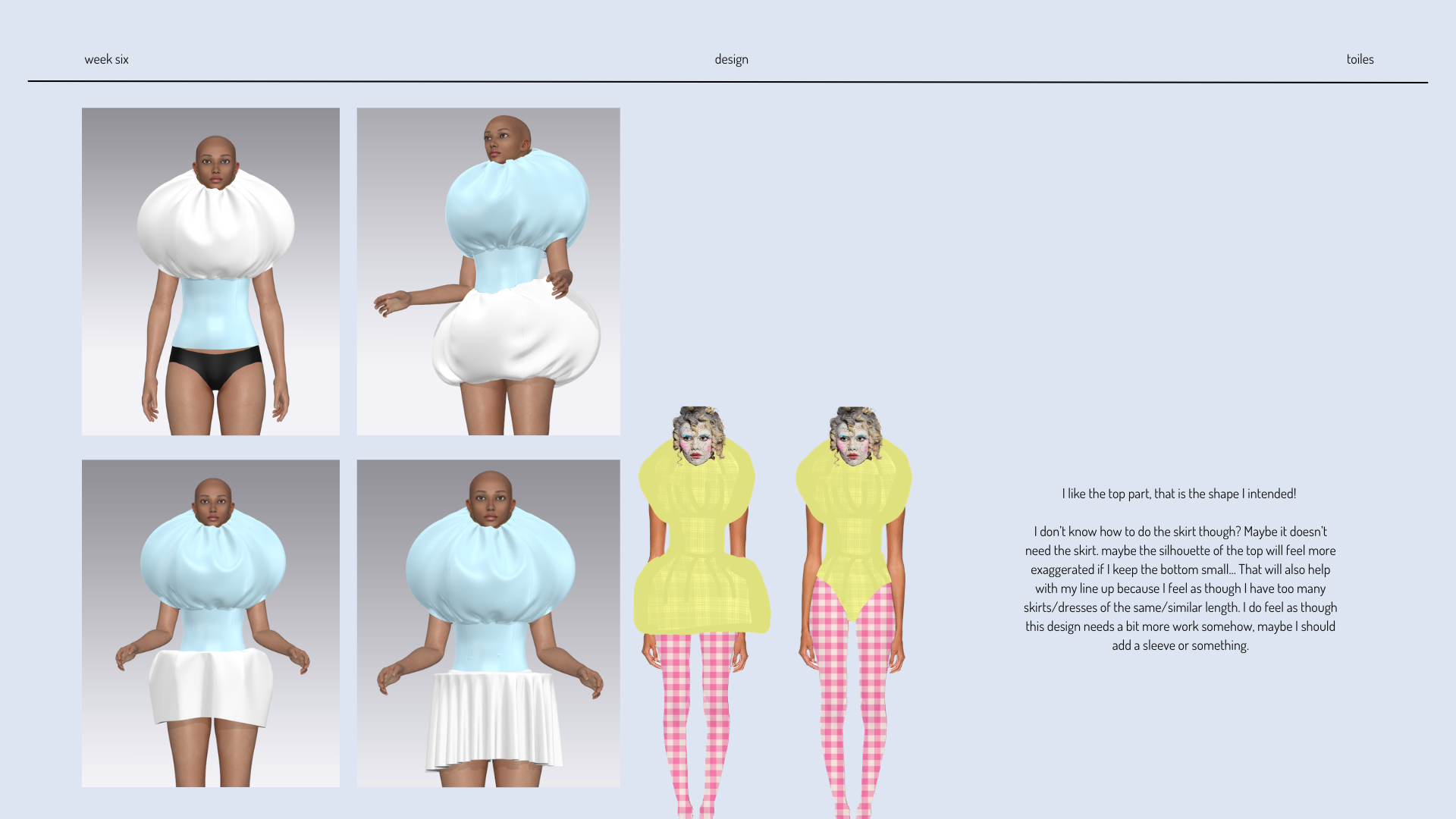The image size is (1456, 819).
Task: Click the 'design' header label
Action: pos(731,59)
